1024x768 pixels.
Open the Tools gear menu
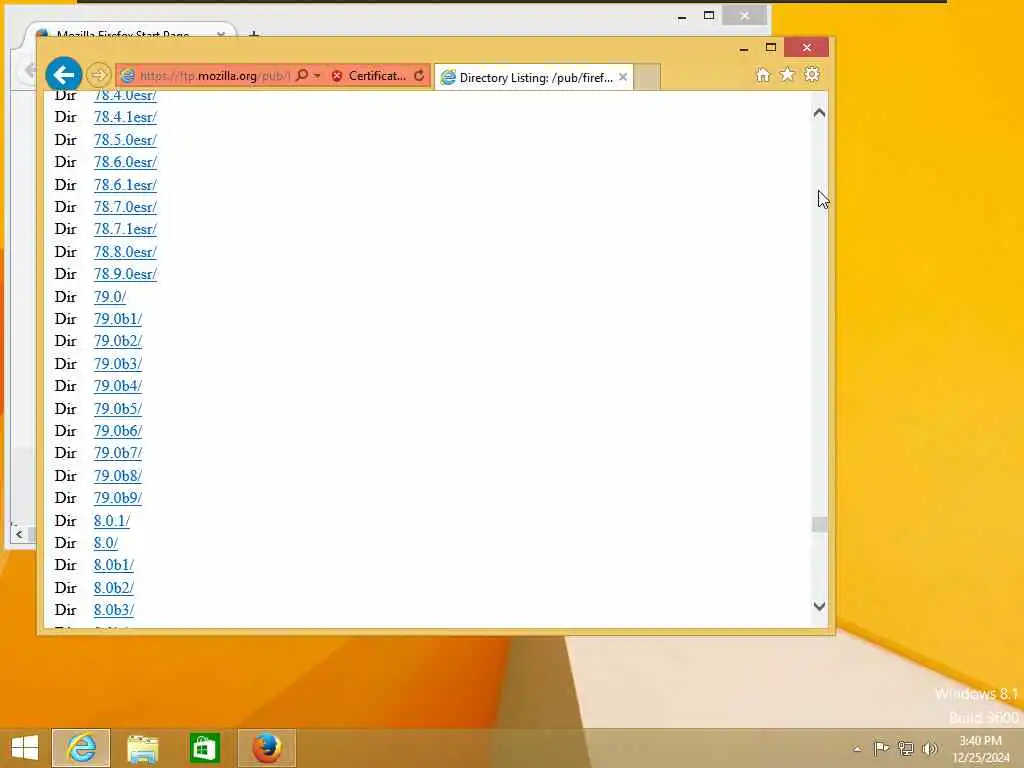[812, 74]
